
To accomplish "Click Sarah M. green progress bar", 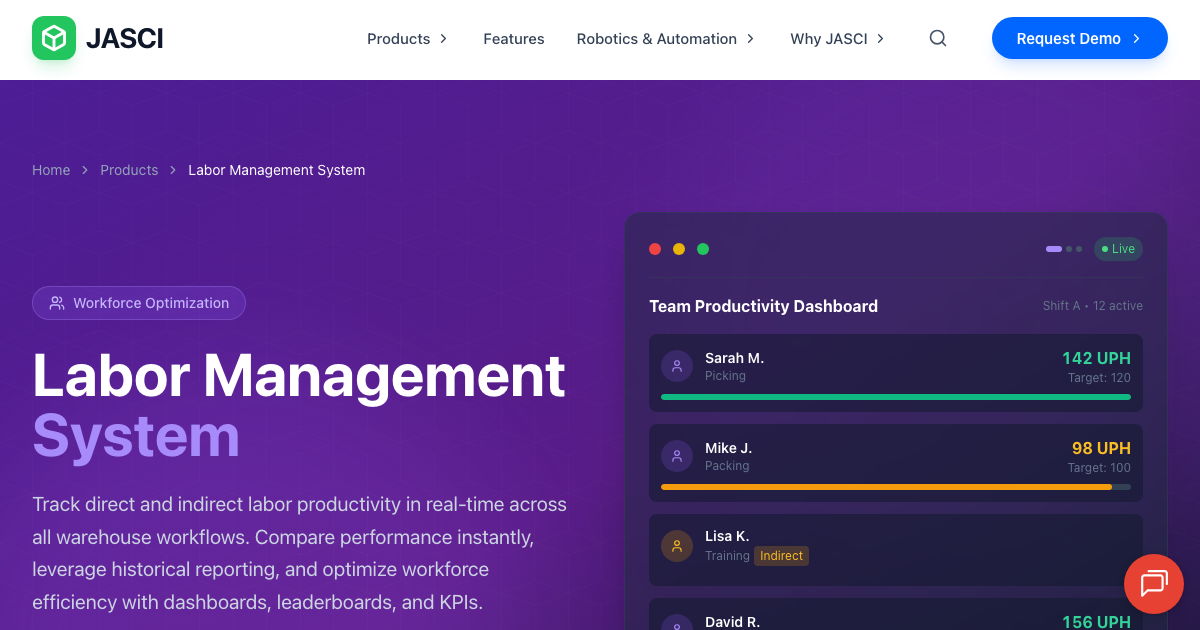I will [x=896, y=397].
